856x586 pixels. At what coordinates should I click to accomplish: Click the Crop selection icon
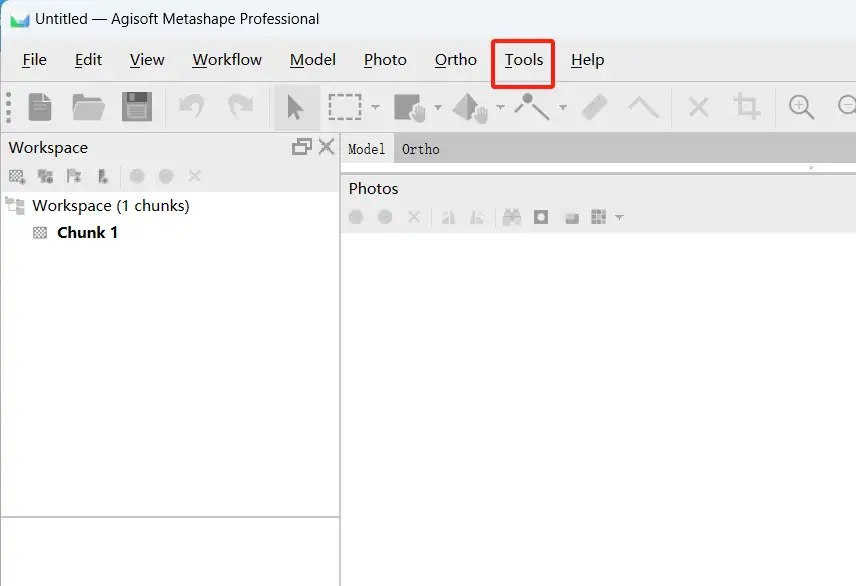(746, 107)
